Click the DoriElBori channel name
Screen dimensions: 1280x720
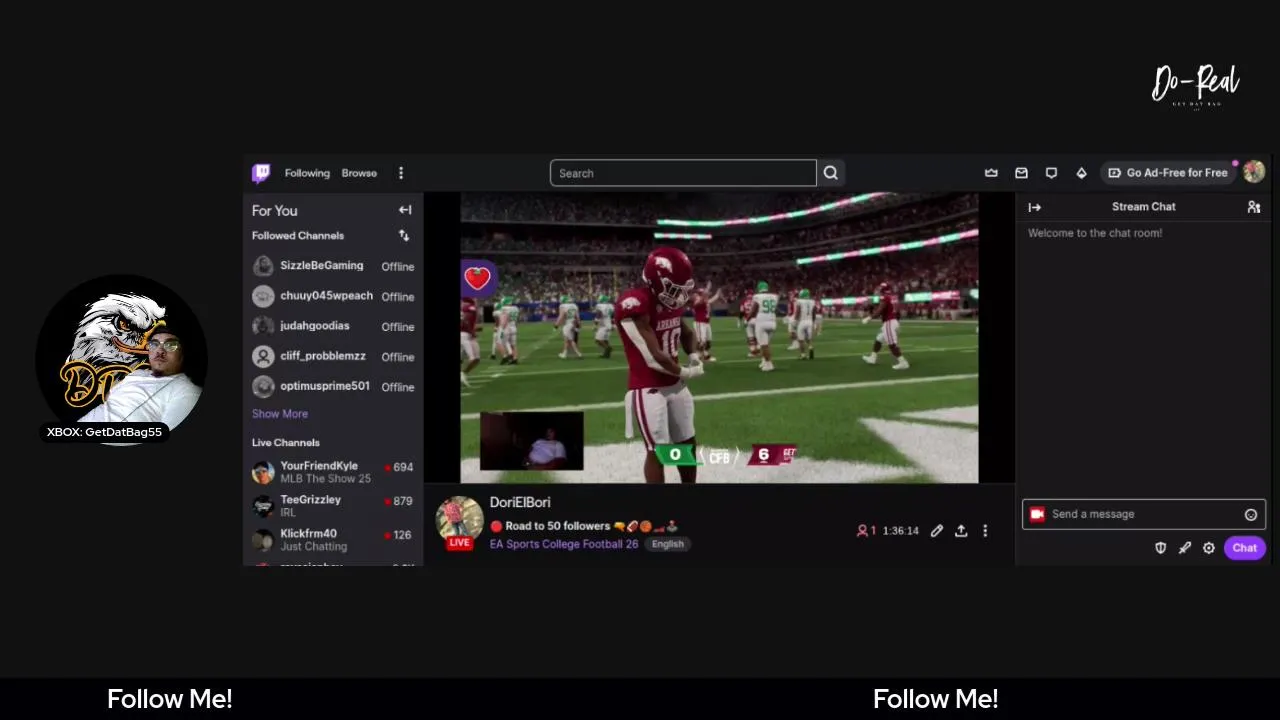point(520,502)
